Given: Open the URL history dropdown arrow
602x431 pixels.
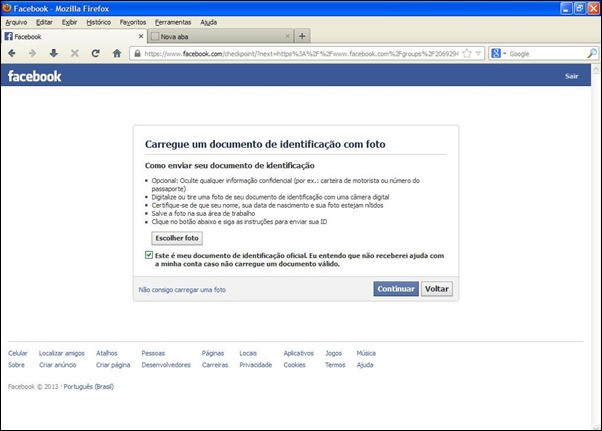Looking at the screenshot, I should click(478, 54).
